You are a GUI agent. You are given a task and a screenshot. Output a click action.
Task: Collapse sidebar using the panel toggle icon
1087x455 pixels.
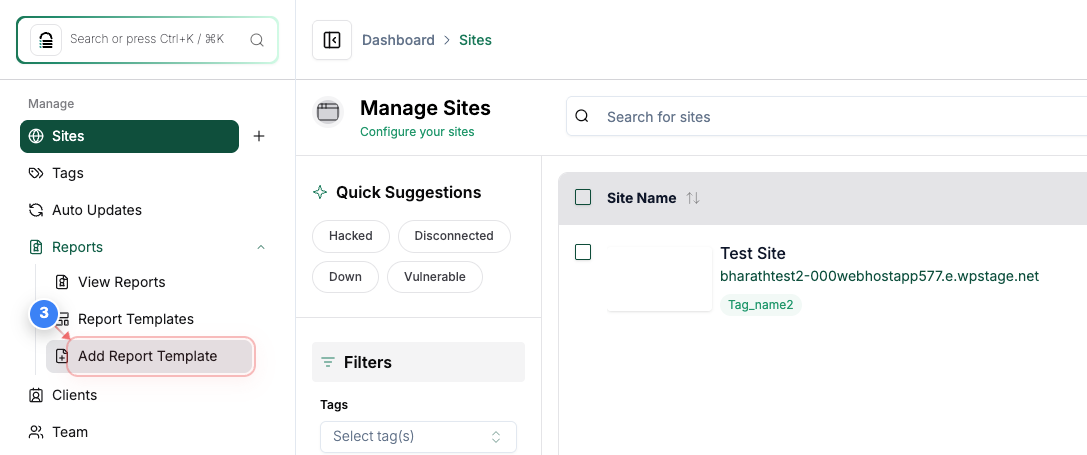(332, 40)
